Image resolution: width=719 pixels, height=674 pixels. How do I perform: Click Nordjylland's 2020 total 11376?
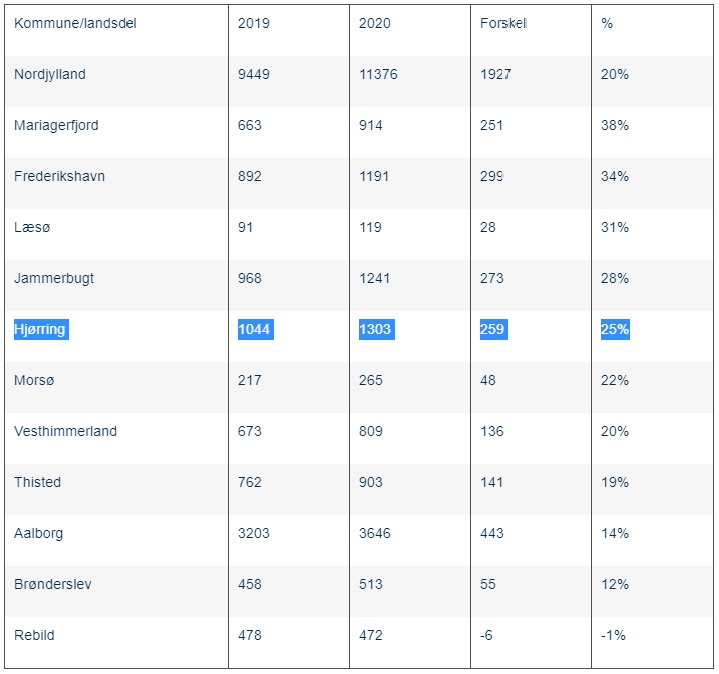(x=378, y=74)
